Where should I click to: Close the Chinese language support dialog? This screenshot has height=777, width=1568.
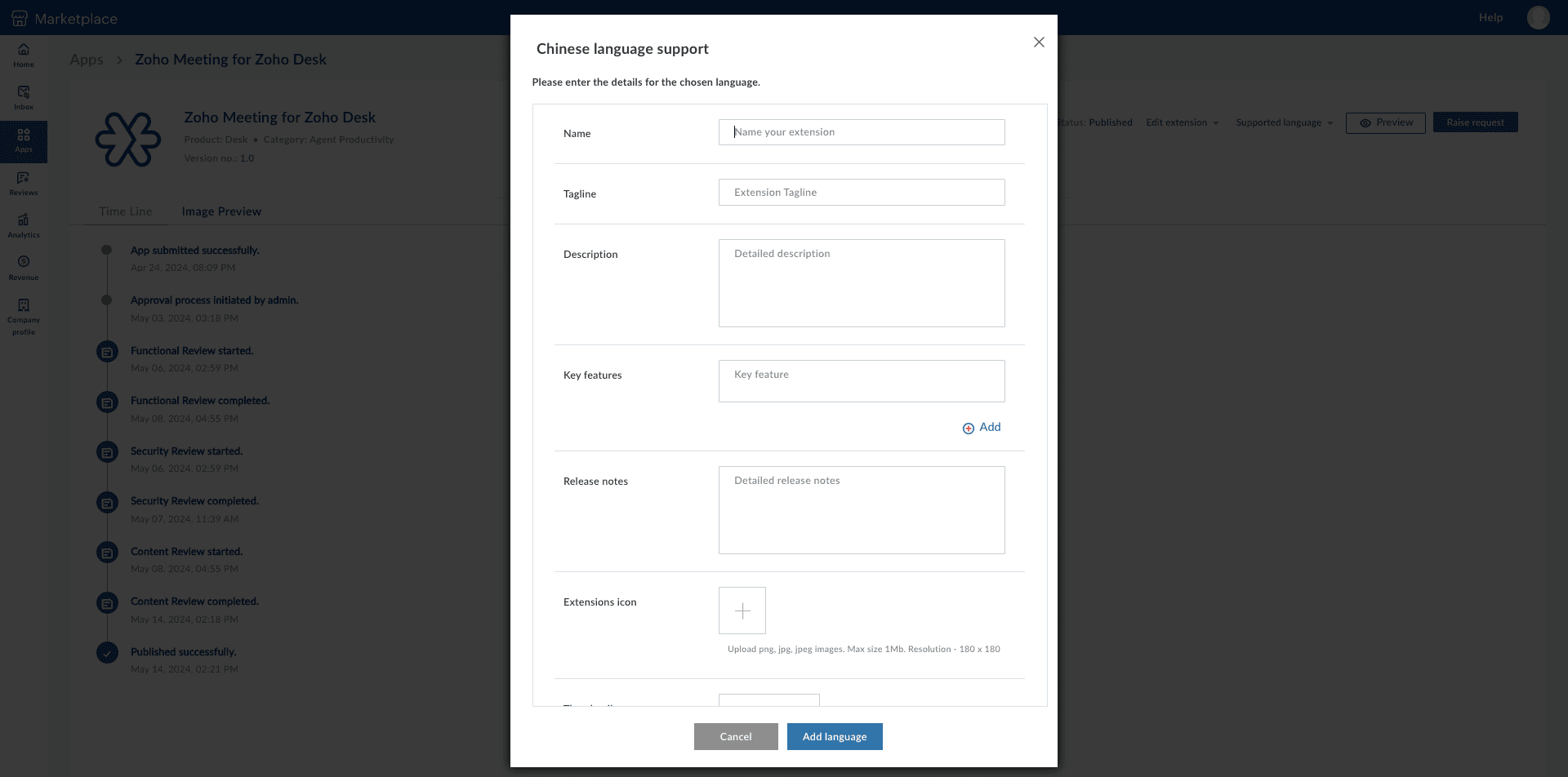tap(1039, 42)
